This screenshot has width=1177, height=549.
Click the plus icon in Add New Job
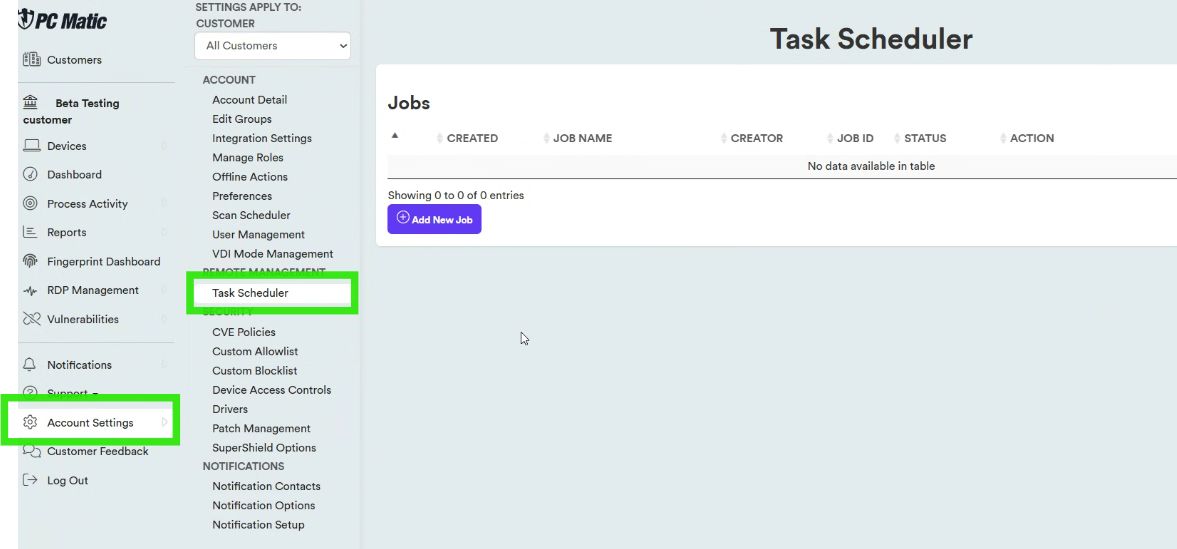click(x=403, y=218)
